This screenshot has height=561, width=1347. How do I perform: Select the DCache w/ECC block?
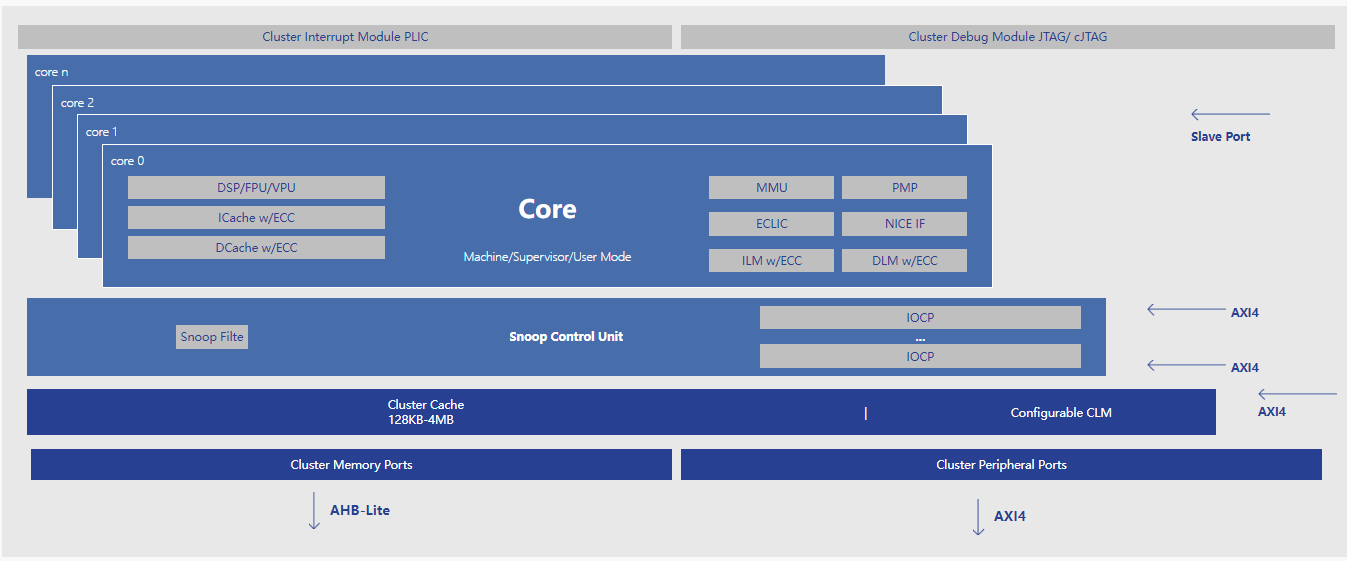pos(256,248)
